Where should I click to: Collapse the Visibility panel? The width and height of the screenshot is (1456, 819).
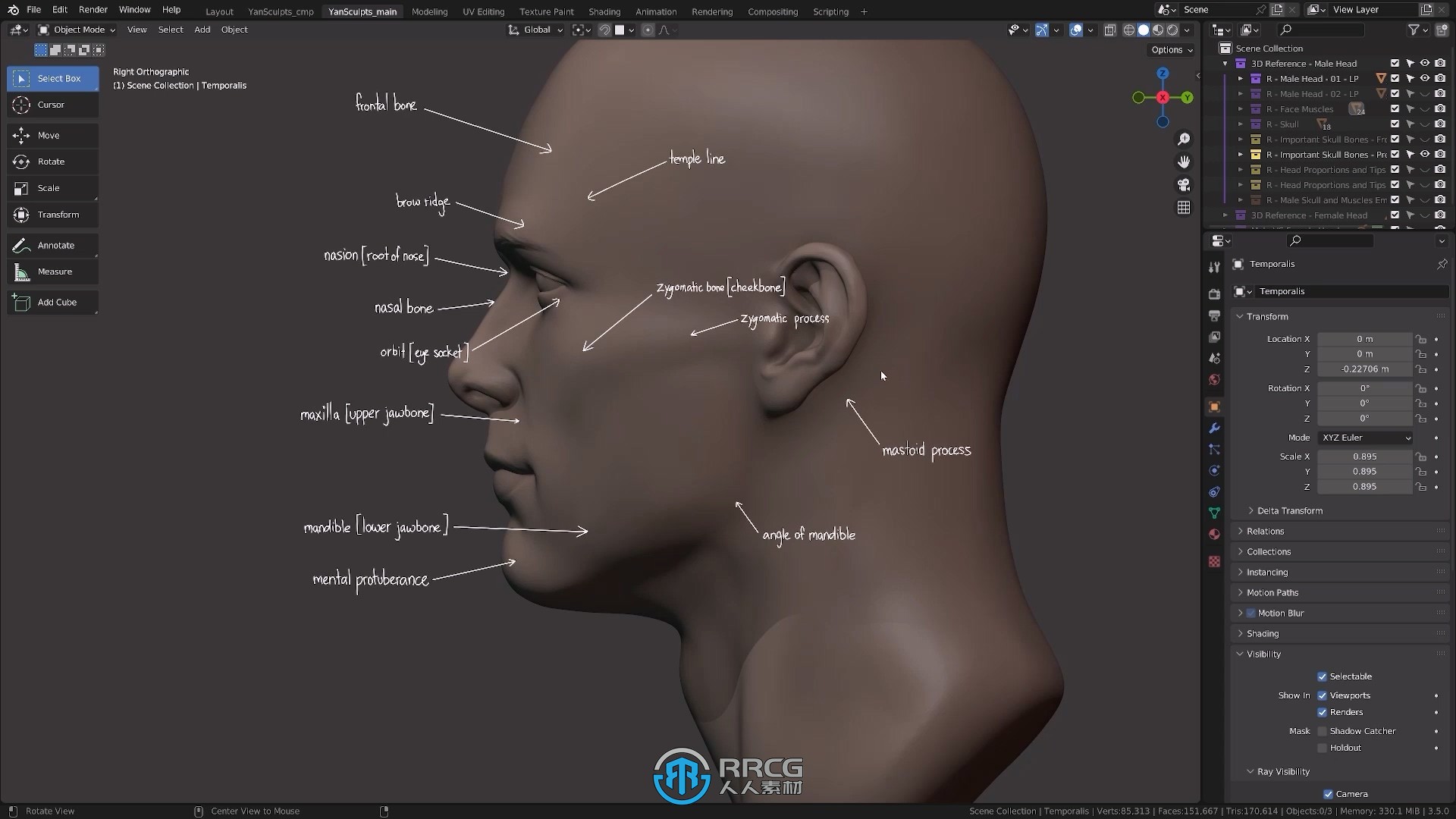click(1263, 654)
